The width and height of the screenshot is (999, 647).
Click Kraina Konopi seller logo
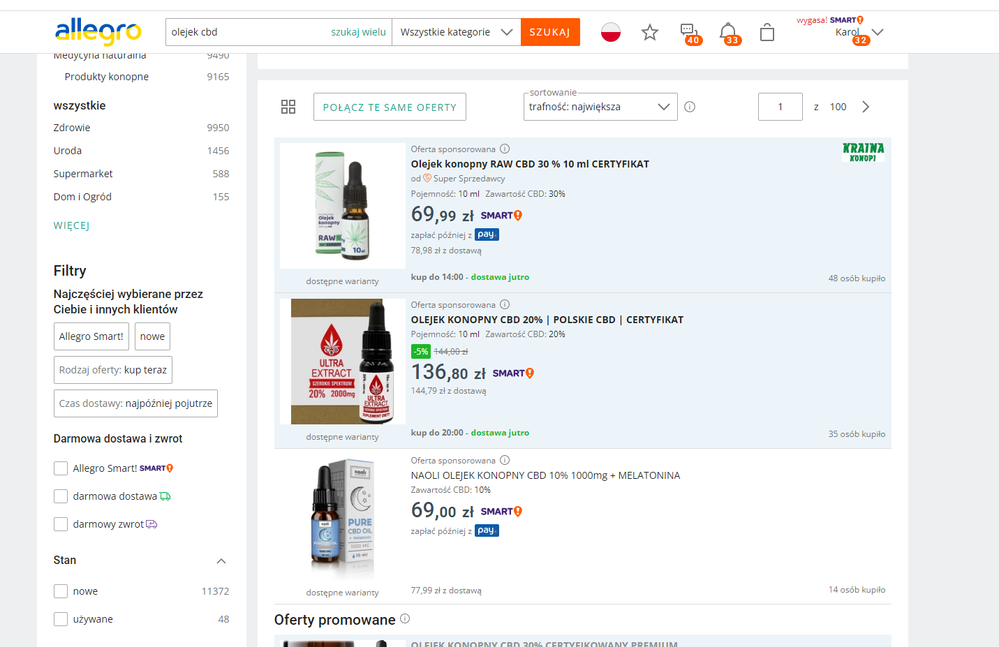863,152
